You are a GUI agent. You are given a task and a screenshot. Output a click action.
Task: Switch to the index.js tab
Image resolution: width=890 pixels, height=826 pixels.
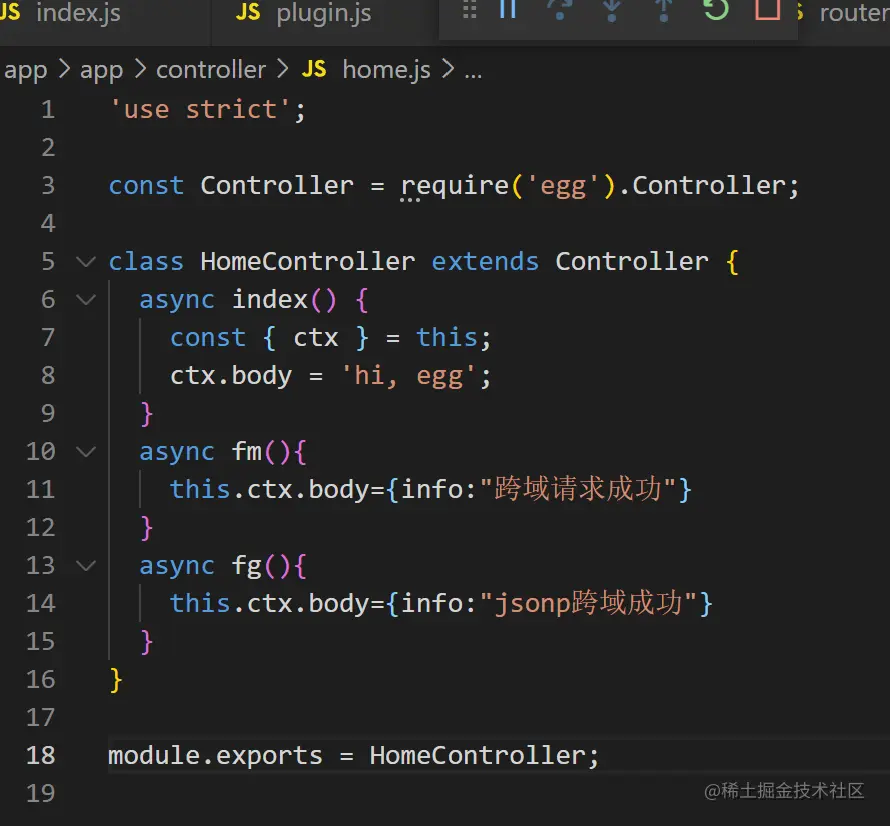78,12
